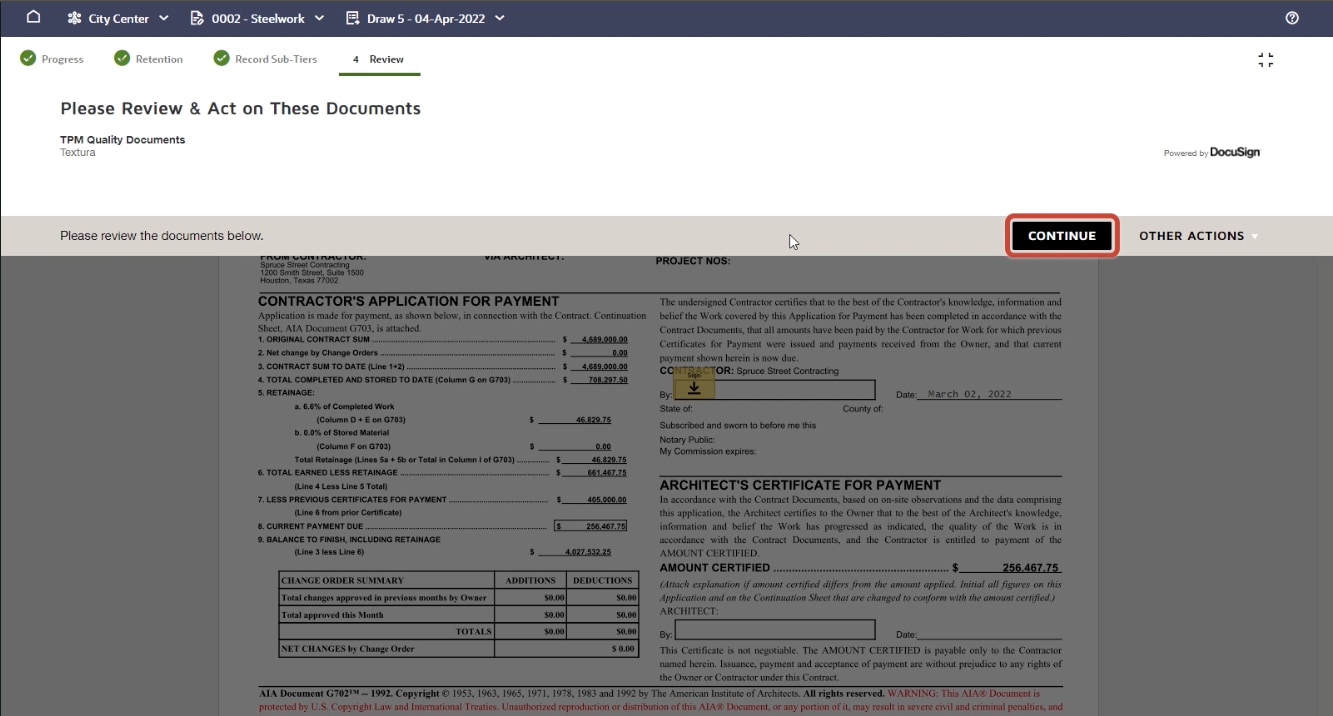Open the Draw 5 - 04-Apr-2022 dropdown
The height and width of the screenshot is (716, 1333).
click(499, 18)
